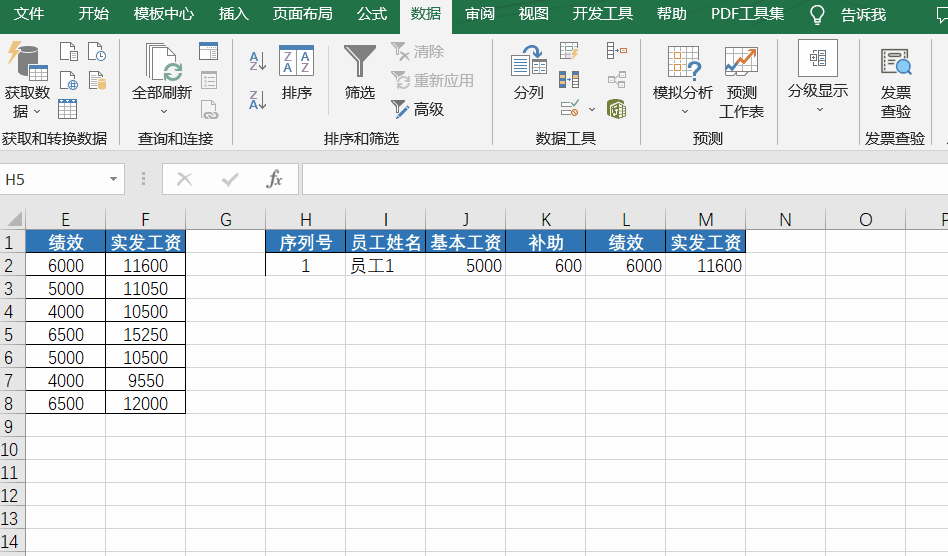
Task: Open the Recent Sources icon with clock
Action: [x=97, y=52]
